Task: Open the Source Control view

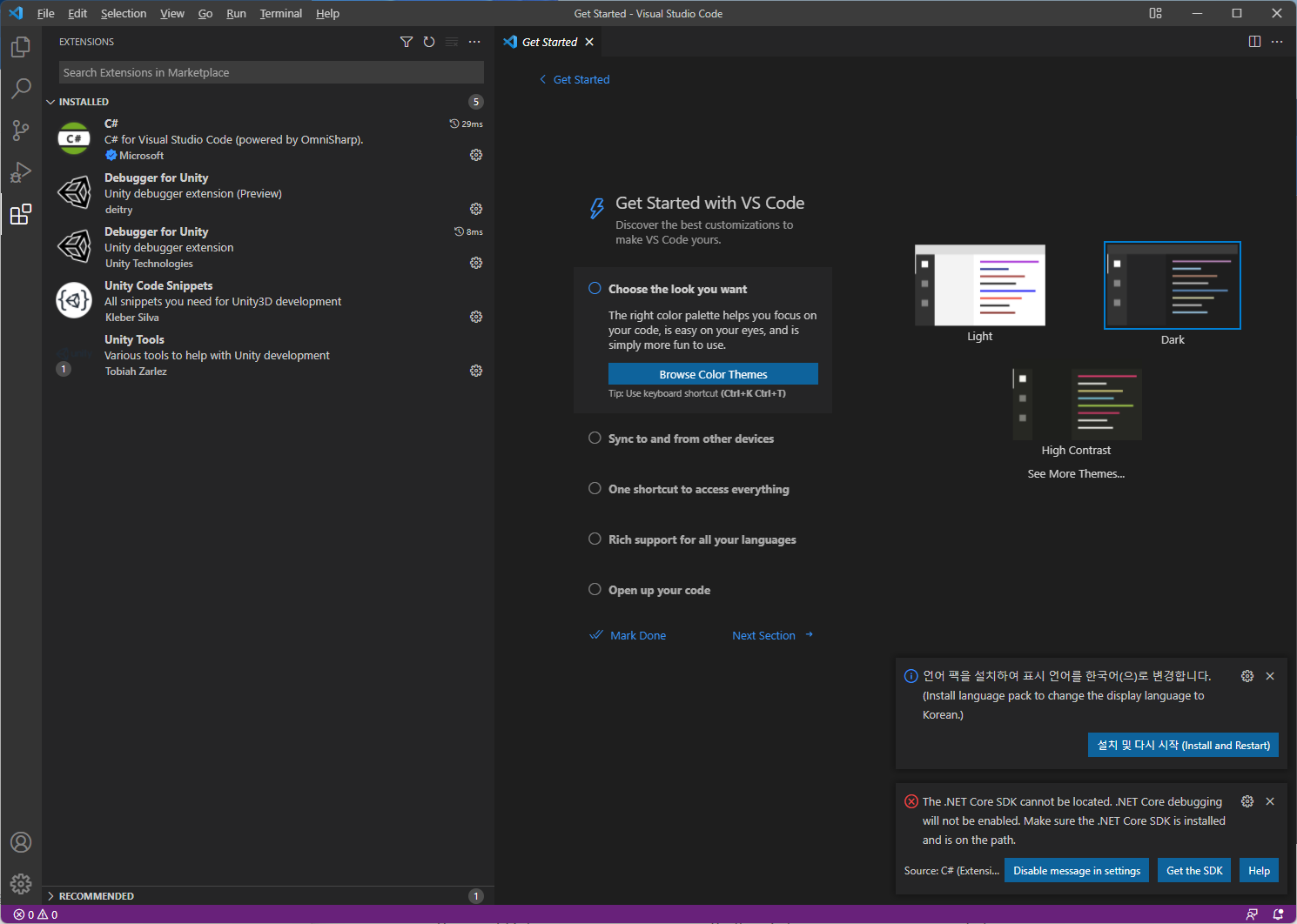Action: (21, 131)
